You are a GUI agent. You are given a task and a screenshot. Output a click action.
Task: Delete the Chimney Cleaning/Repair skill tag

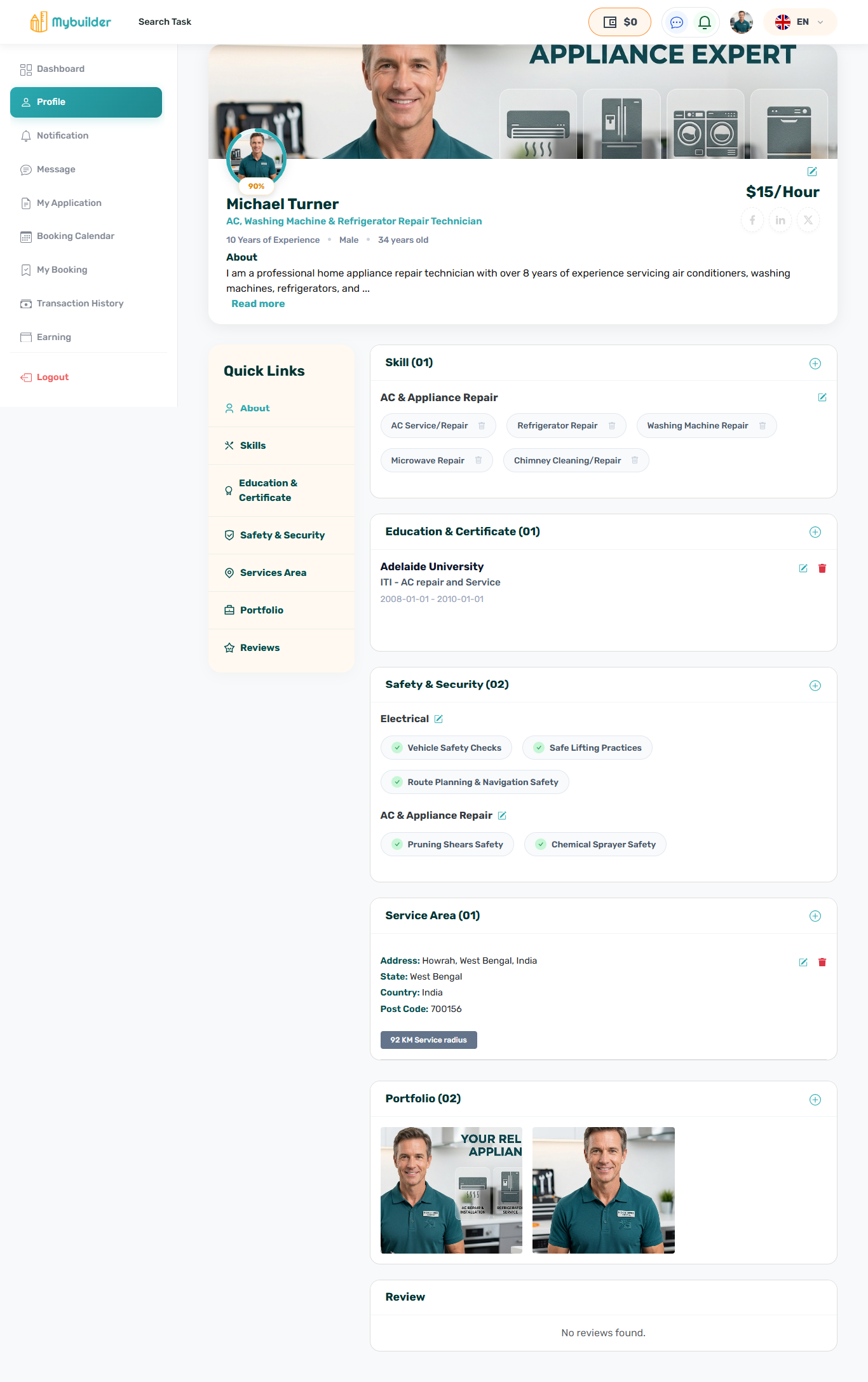pyautogui.click(x=635, y=460)
